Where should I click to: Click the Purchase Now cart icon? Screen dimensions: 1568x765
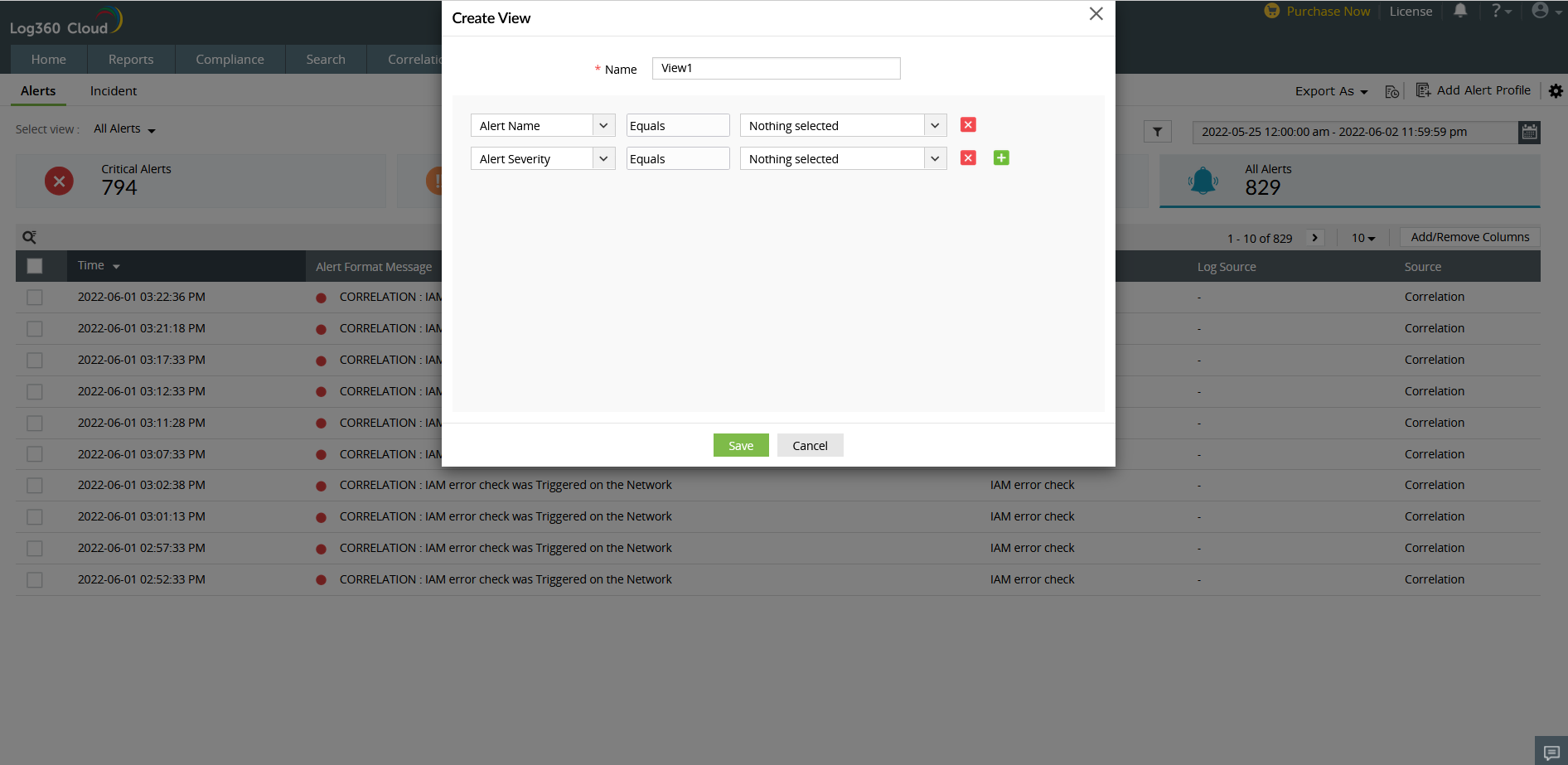1272,11
